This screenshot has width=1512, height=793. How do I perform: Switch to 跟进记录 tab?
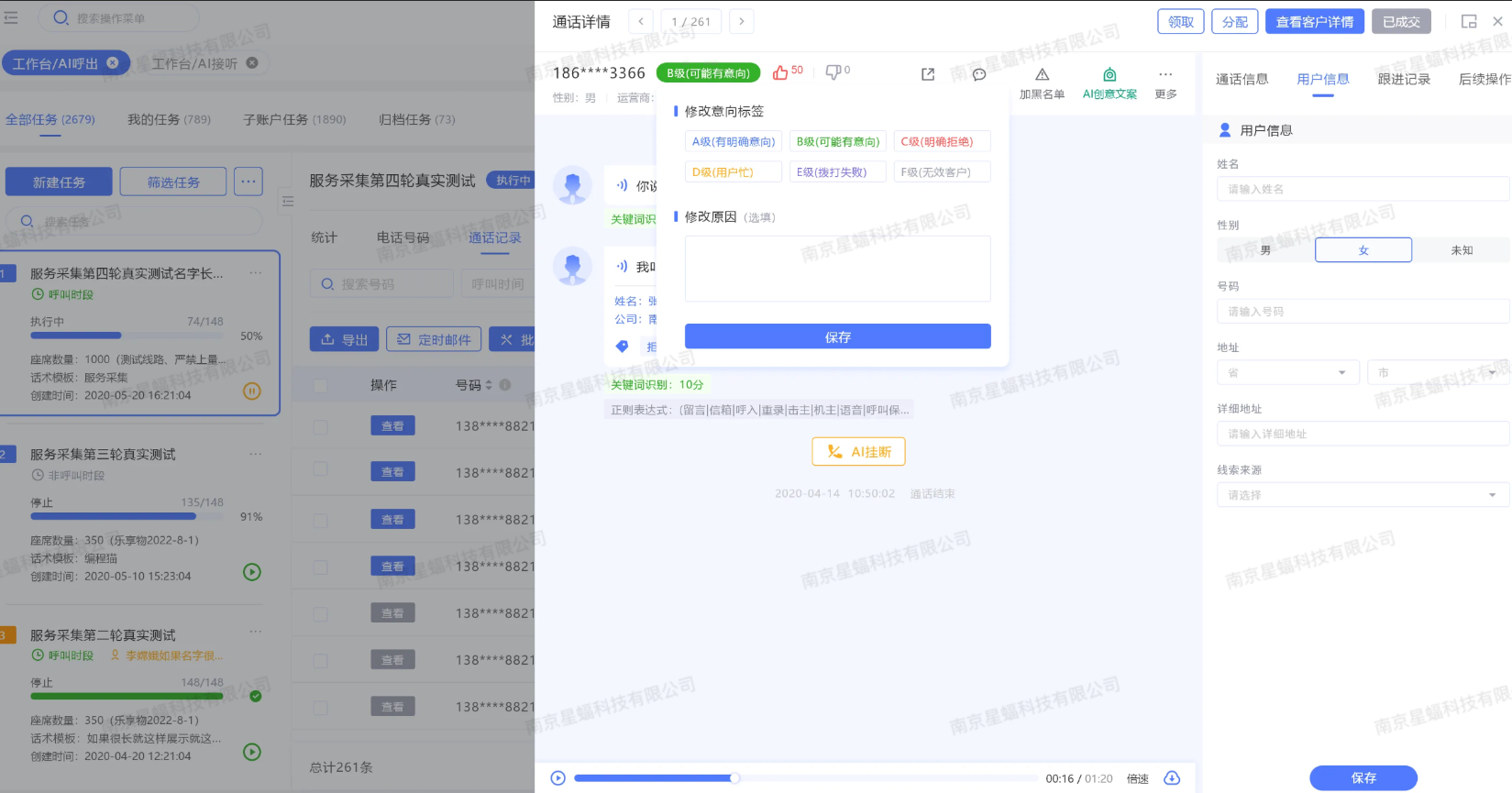pos(1403,80)
